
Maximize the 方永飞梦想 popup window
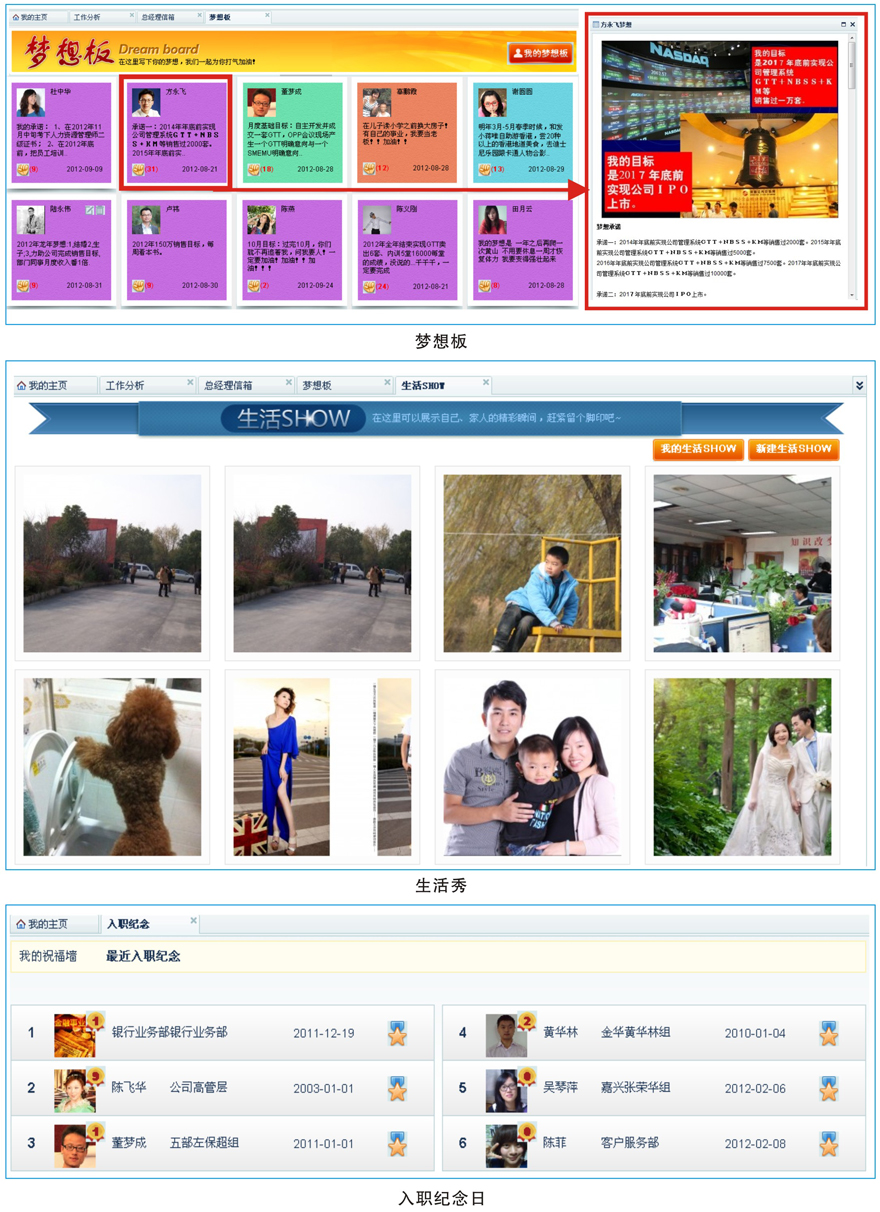(x=843, y=24)
